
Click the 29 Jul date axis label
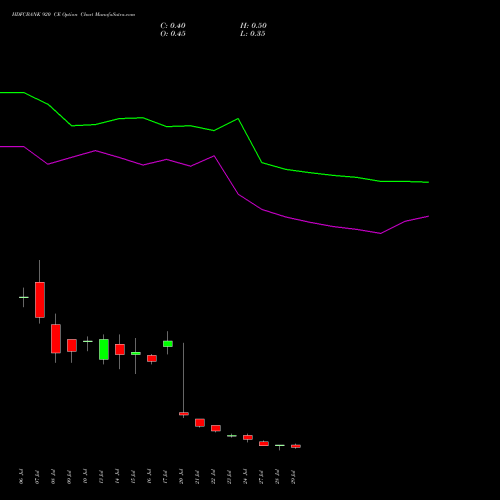coord(293,476)
